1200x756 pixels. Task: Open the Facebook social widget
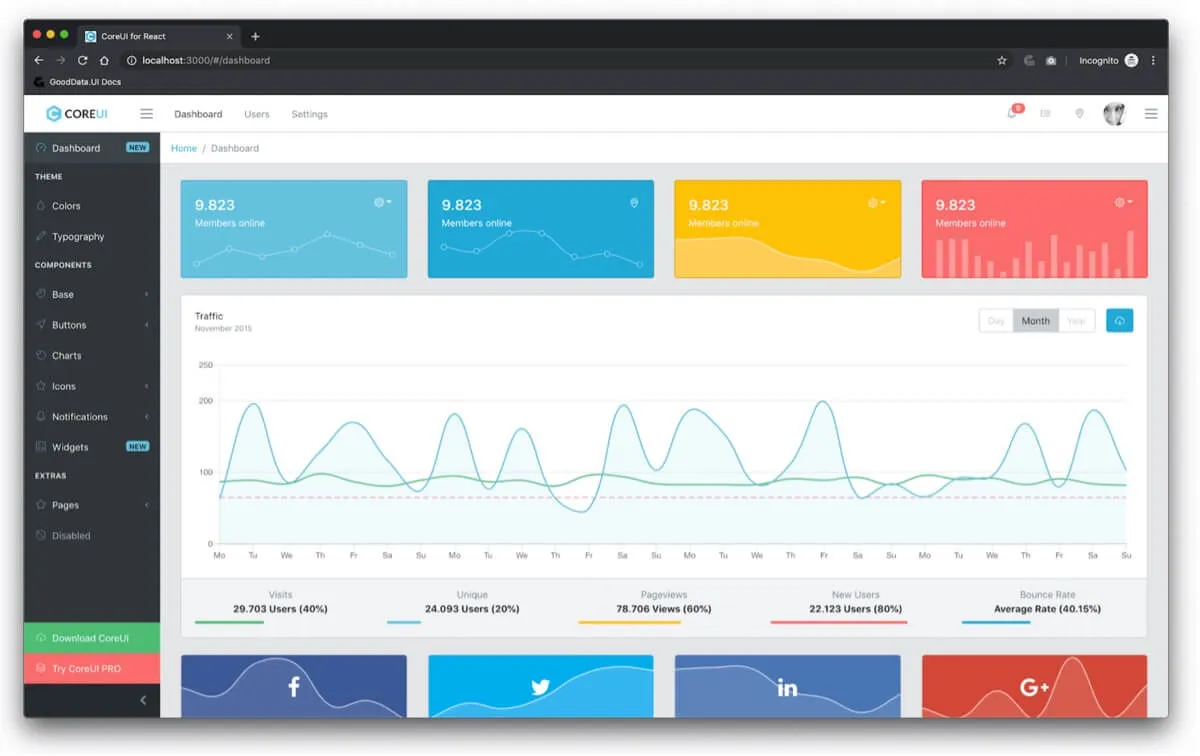pos(293,687)
